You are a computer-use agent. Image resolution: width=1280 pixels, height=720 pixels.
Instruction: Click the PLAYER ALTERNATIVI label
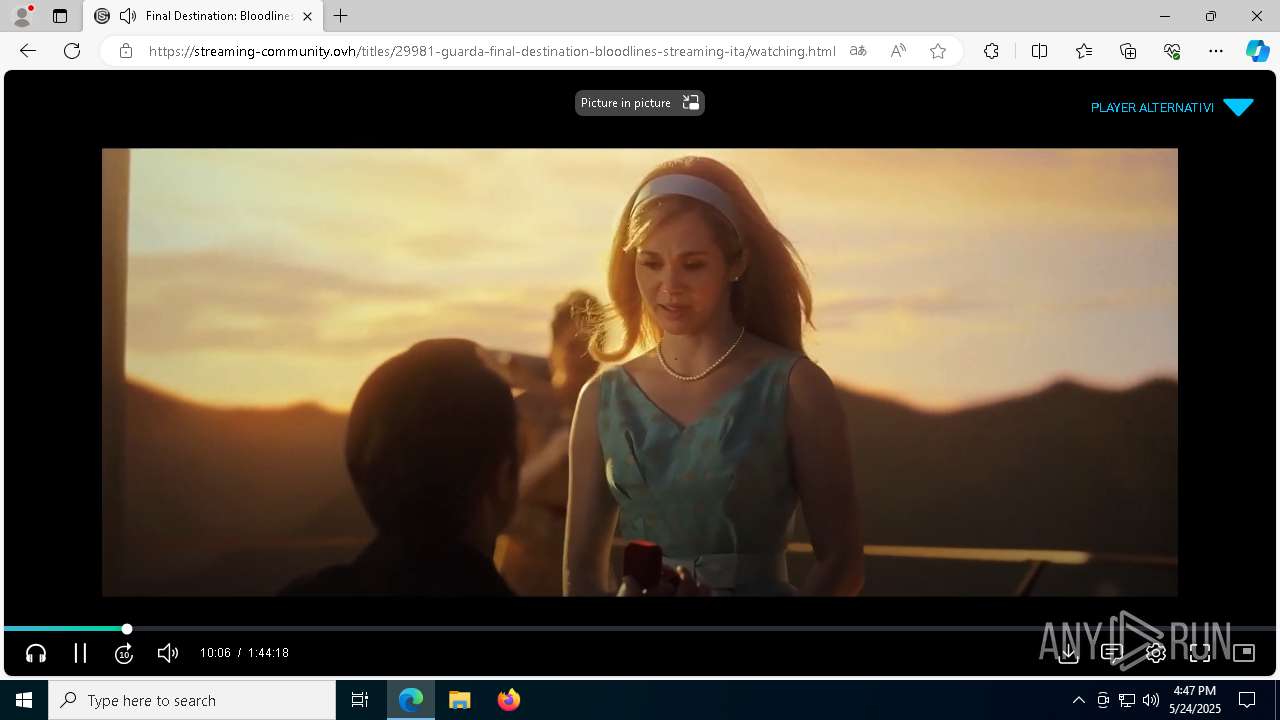[x=1152, y=107]
